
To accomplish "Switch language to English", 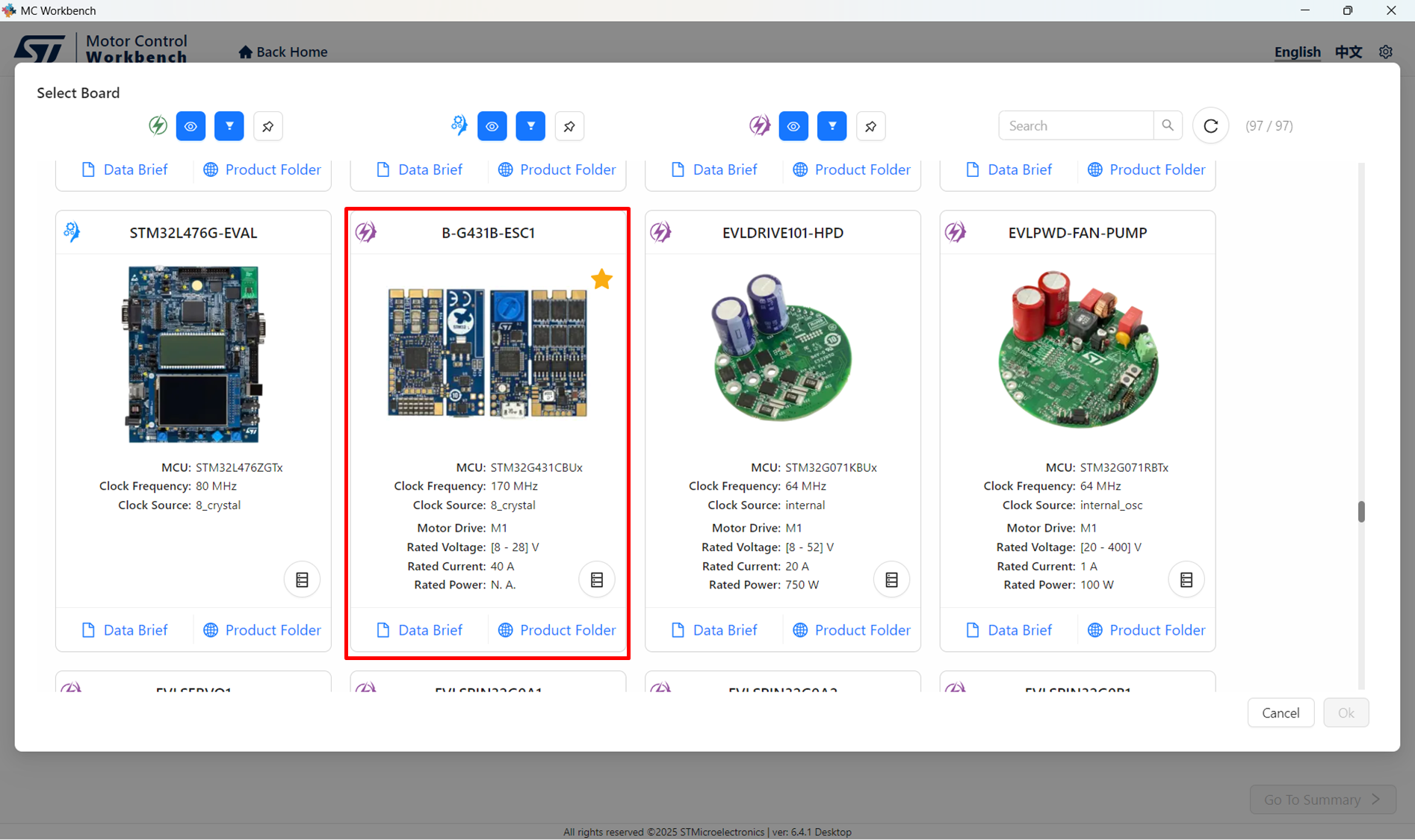I will click(x=1298, y=52).
